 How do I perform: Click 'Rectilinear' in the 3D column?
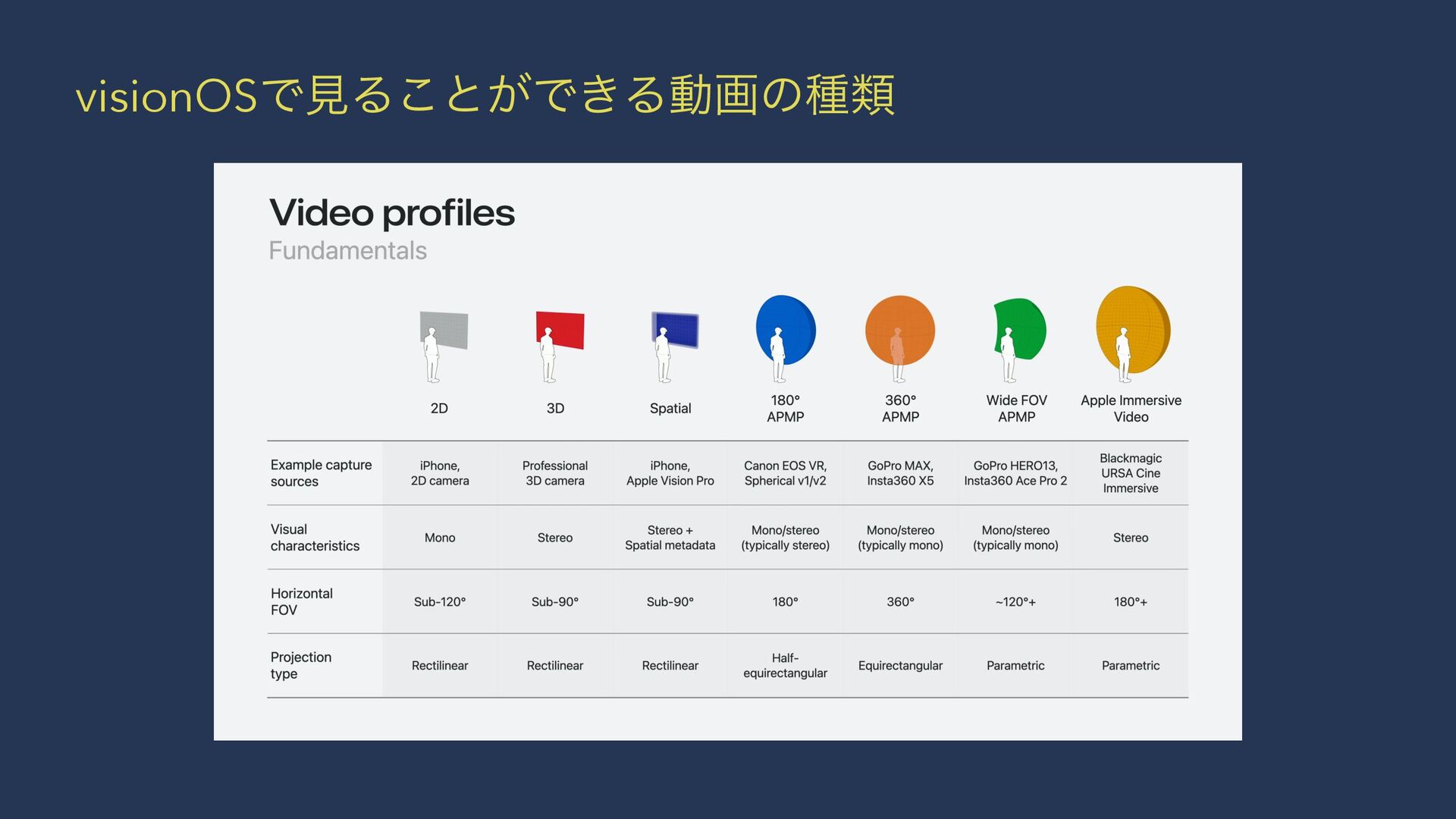coord(555,666)
